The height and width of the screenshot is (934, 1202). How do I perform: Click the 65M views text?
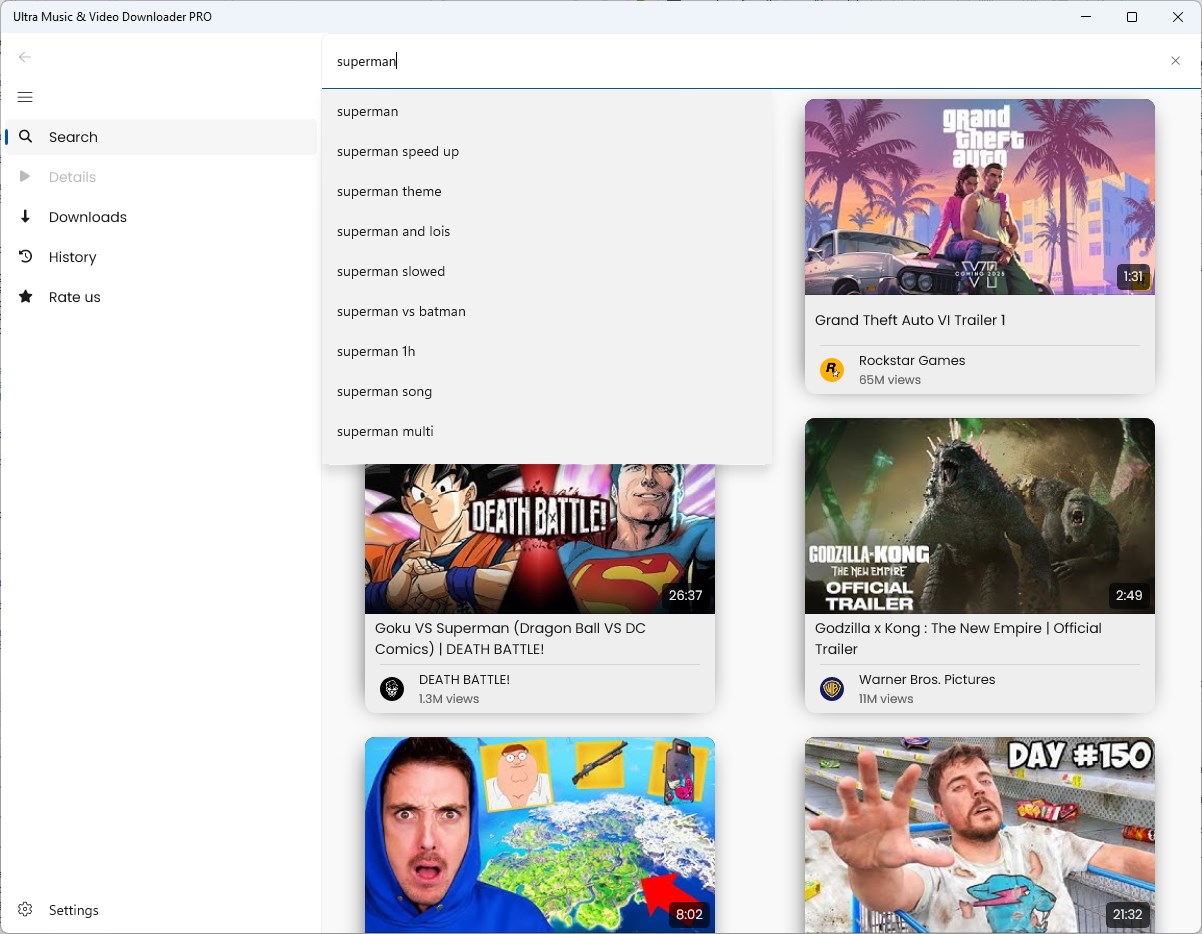tap(890, 380)
